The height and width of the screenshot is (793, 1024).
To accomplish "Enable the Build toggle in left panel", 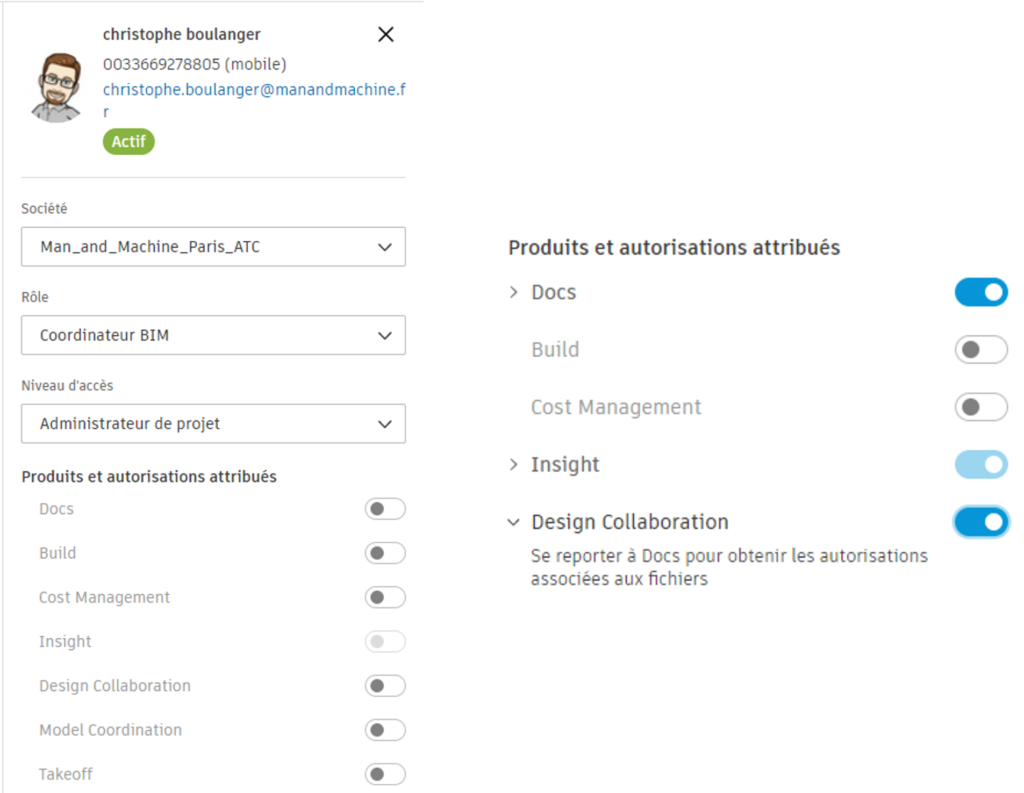I will (385, 553).
